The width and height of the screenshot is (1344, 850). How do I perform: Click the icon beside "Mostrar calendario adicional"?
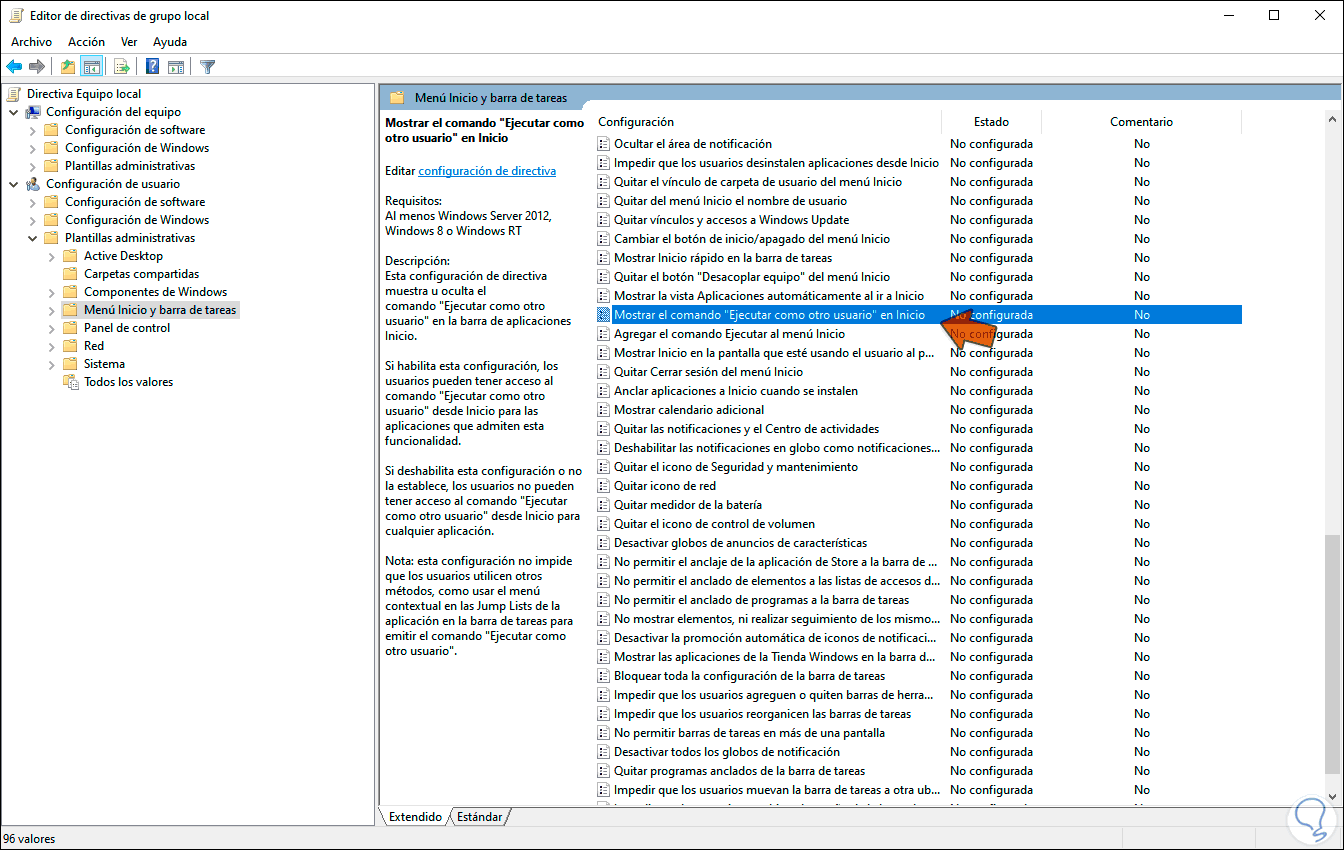604,409
